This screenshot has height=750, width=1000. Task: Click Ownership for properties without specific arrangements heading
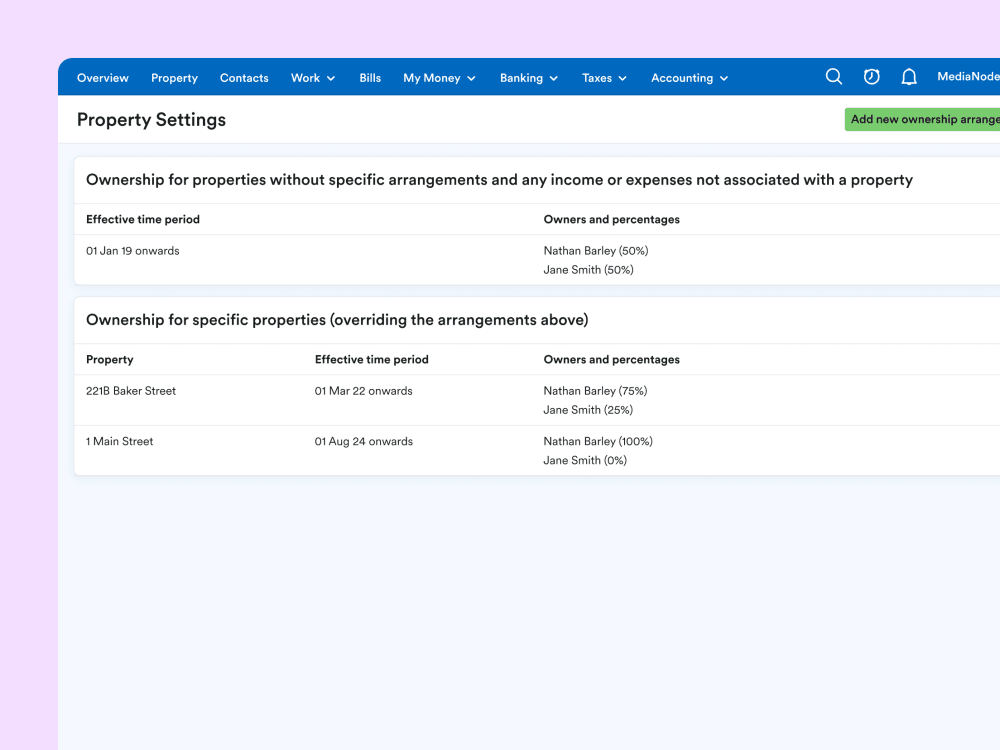499,180
